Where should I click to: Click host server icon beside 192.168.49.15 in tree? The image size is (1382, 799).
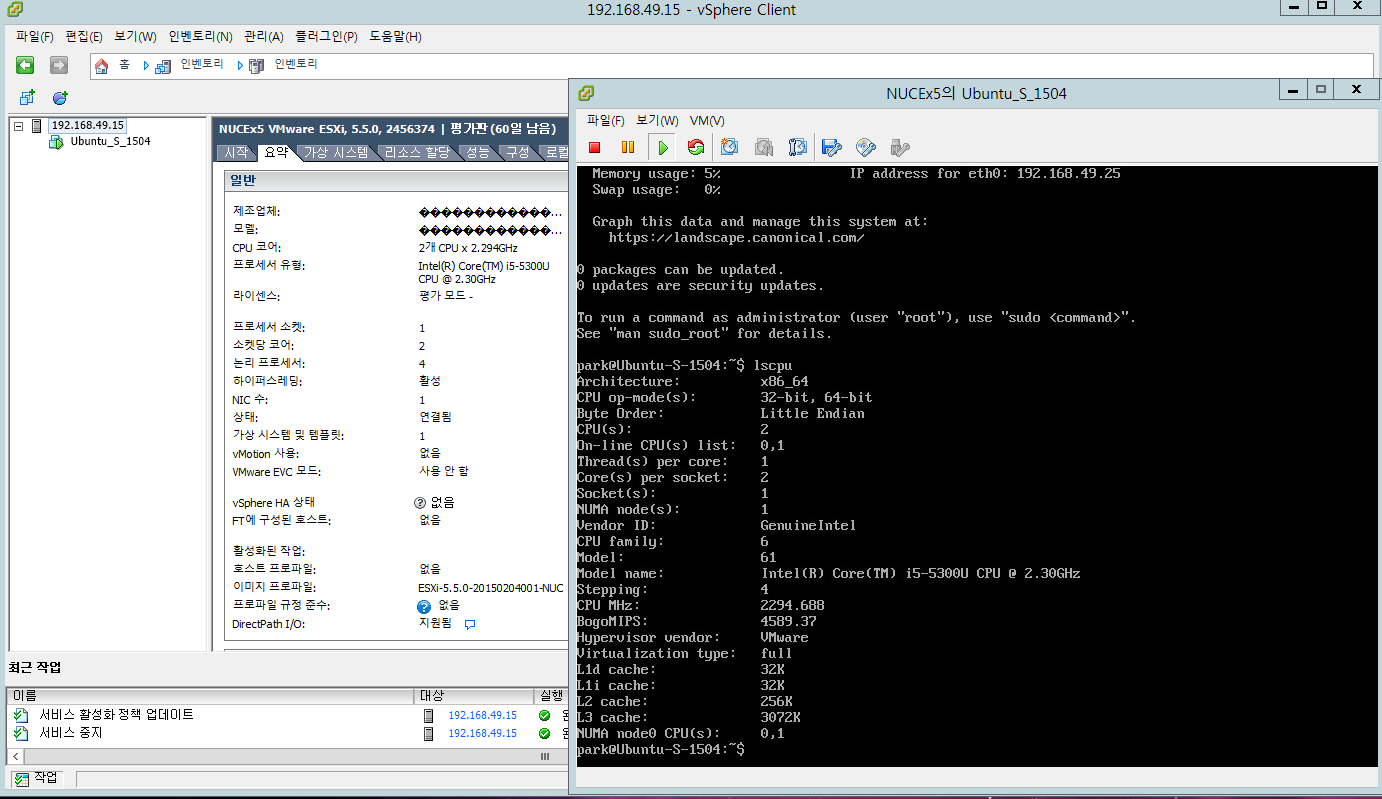pyautogui.click(x=37, y=125)
